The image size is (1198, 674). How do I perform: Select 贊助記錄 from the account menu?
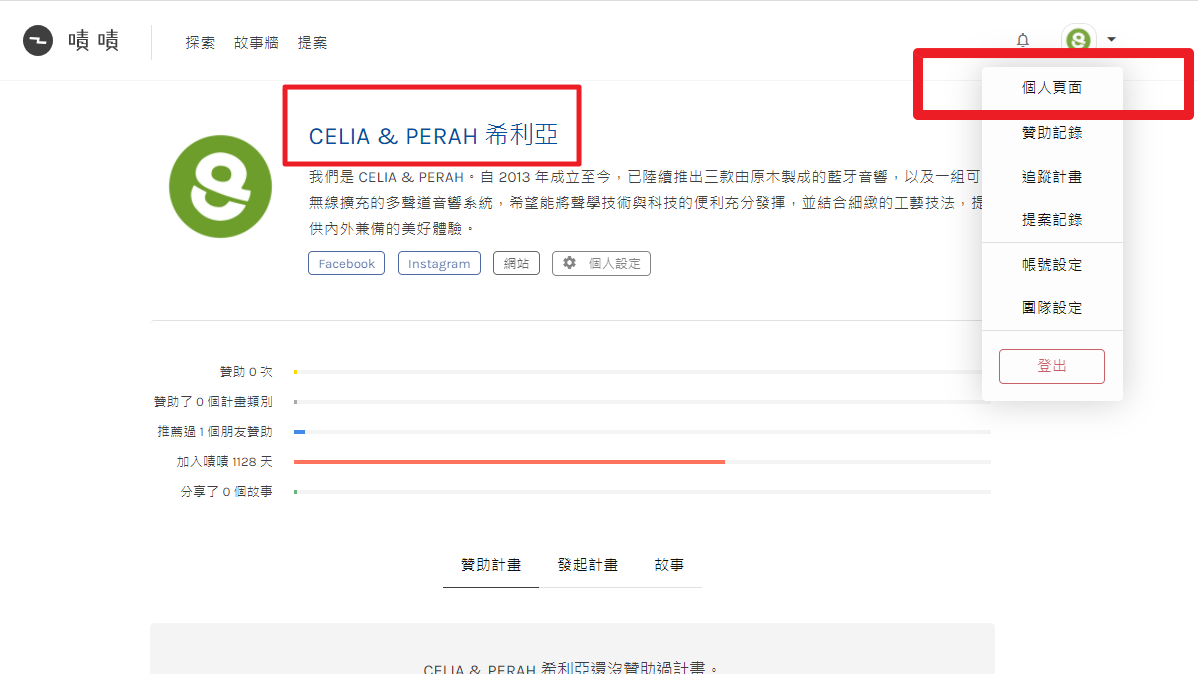click(x=1052, y=133)
